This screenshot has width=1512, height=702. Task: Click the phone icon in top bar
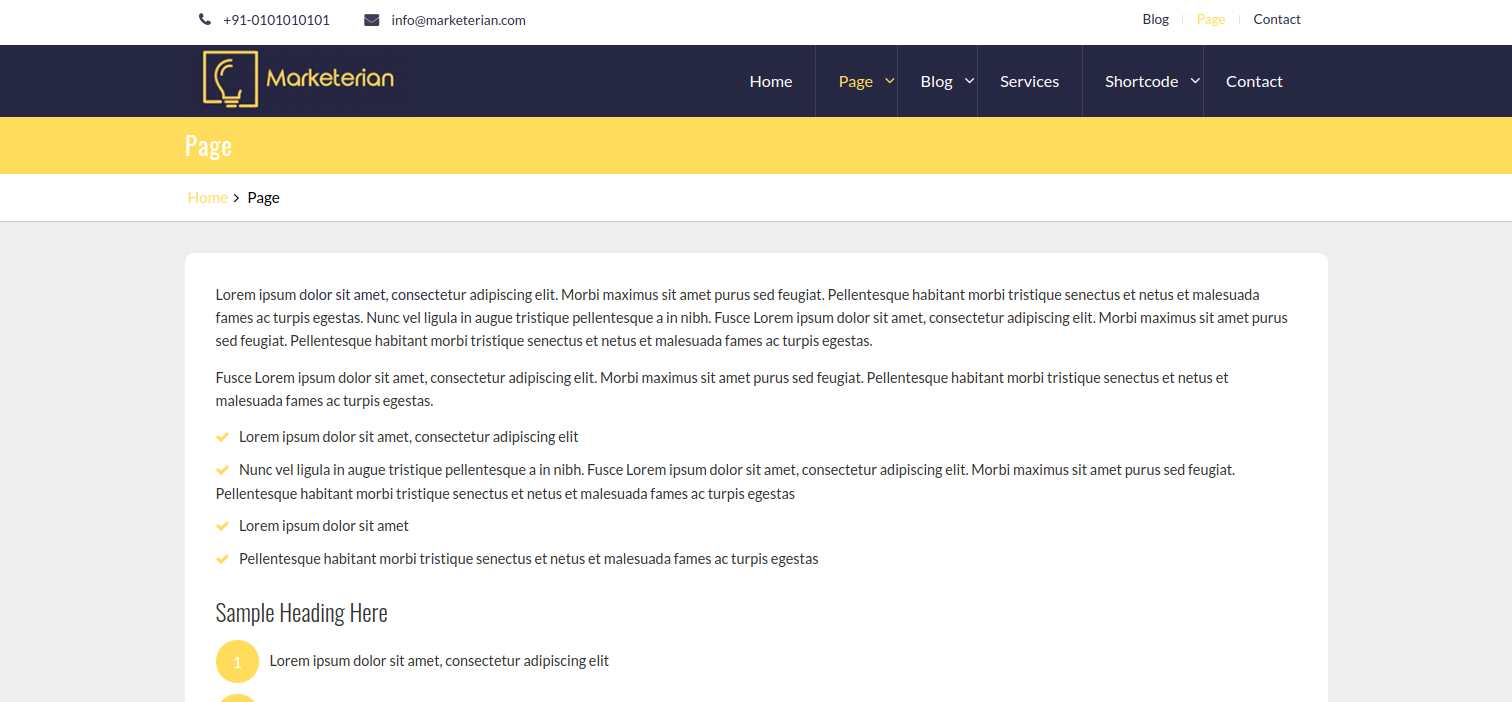point(205,20)
